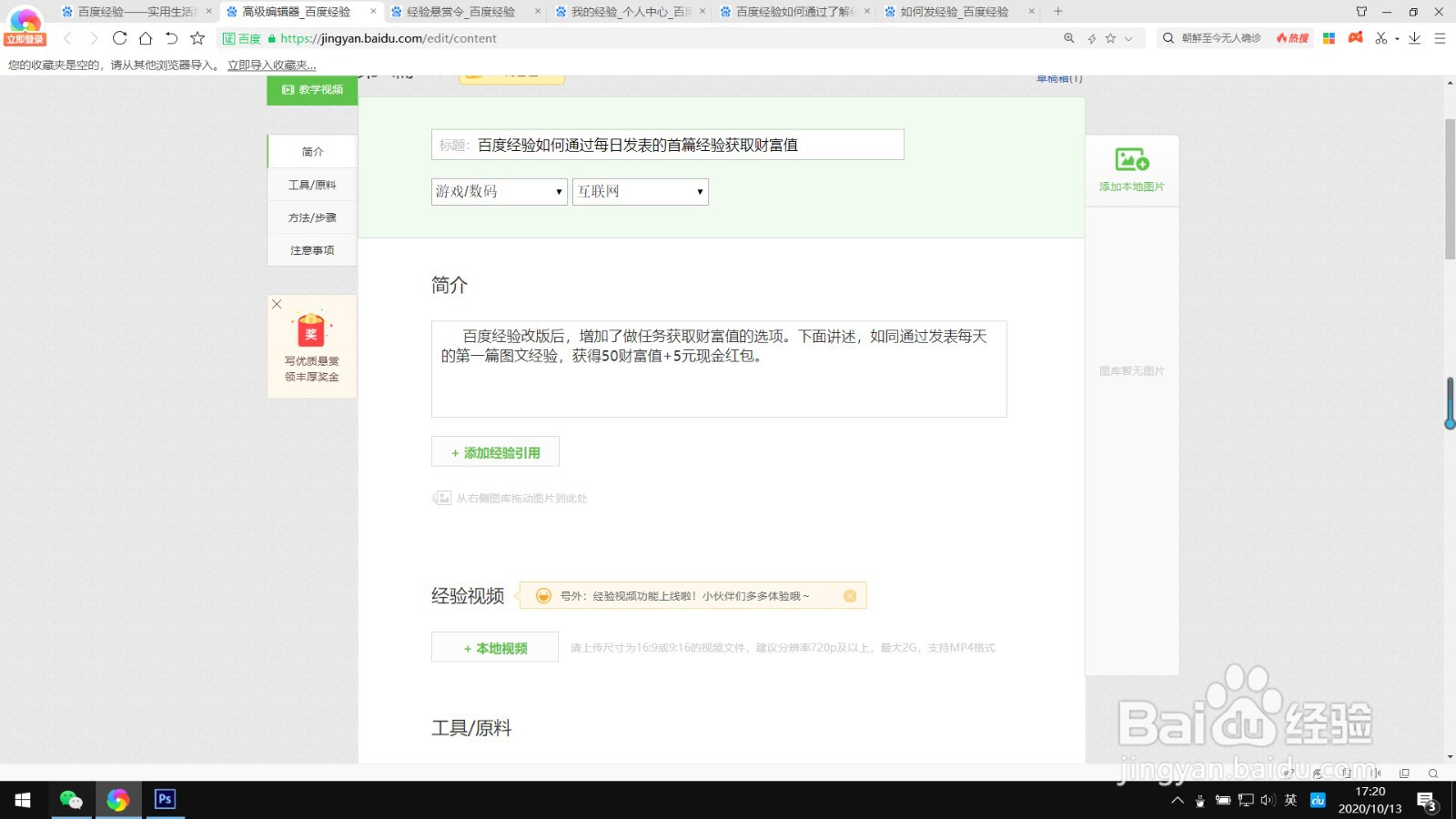This screenshot has width=1456, height=819.
Task: Switch to tab 如何发经验_百度经验
Action: 959,12
